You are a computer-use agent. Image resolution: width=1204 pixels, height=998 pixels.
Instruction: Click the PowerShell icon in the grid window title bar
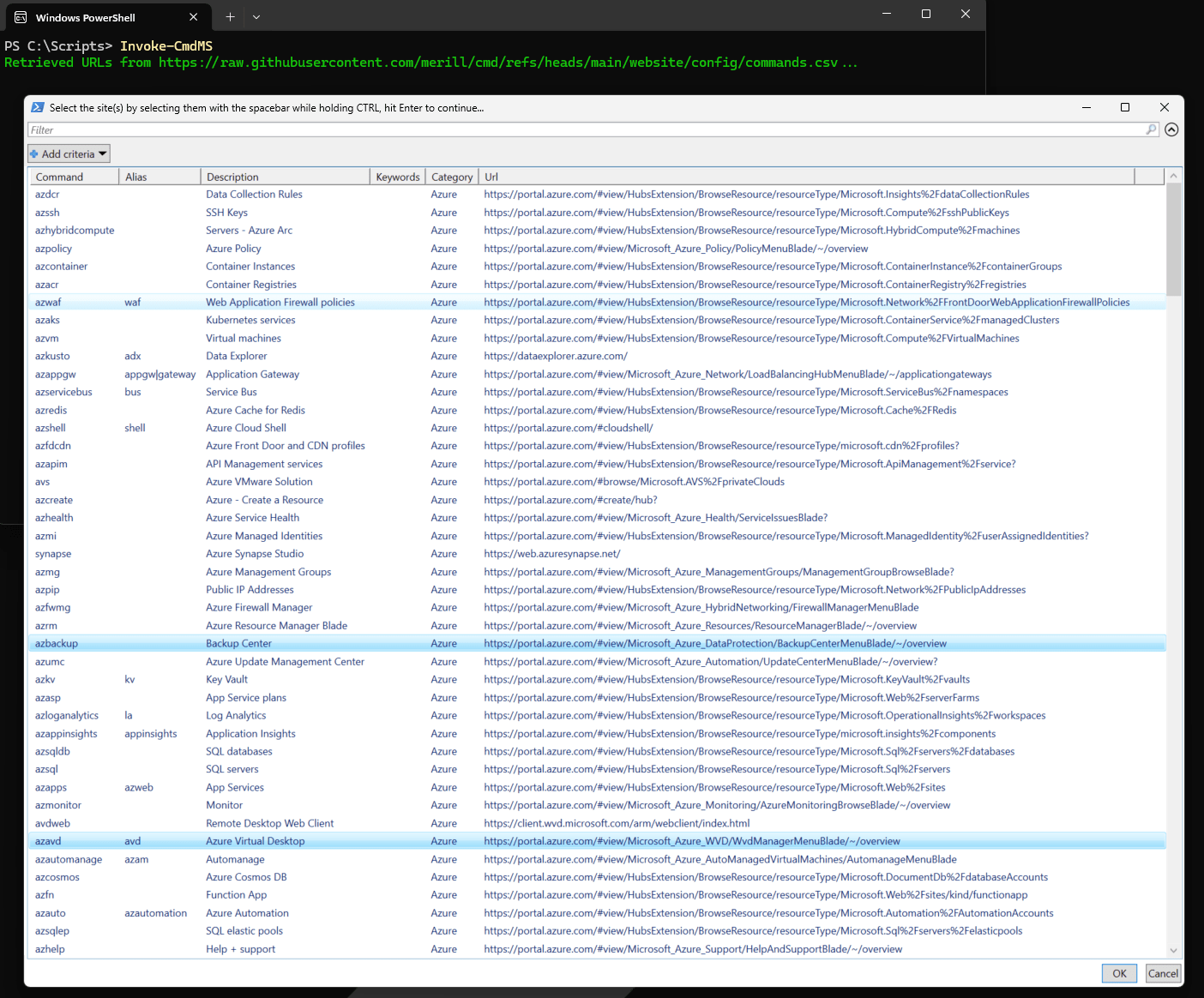coord(38,107)
